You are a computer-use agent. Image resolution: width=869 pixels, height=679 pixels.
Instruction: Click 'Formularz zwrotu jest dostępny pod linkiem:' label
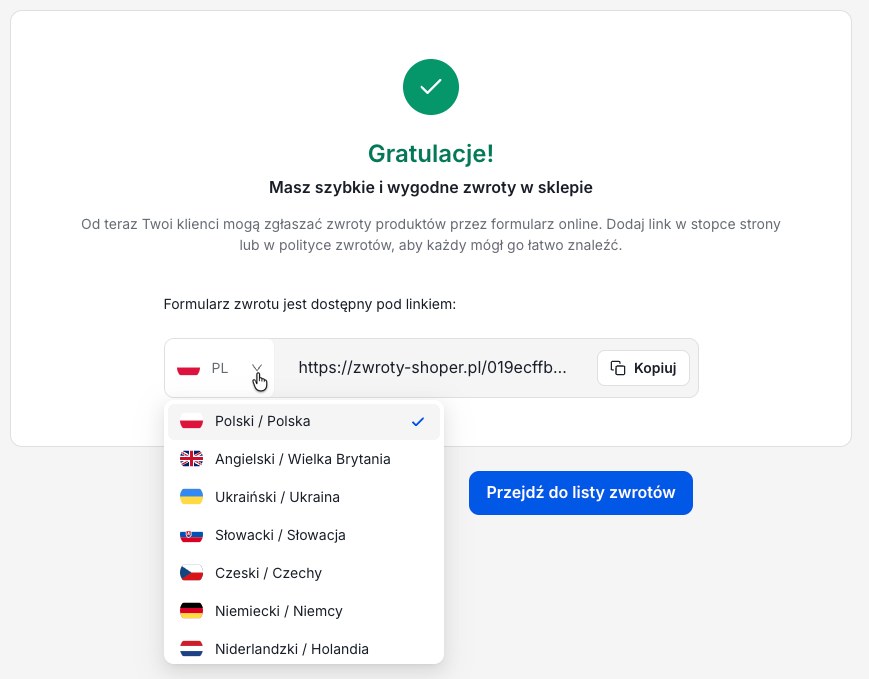click(x=309, y=304)
